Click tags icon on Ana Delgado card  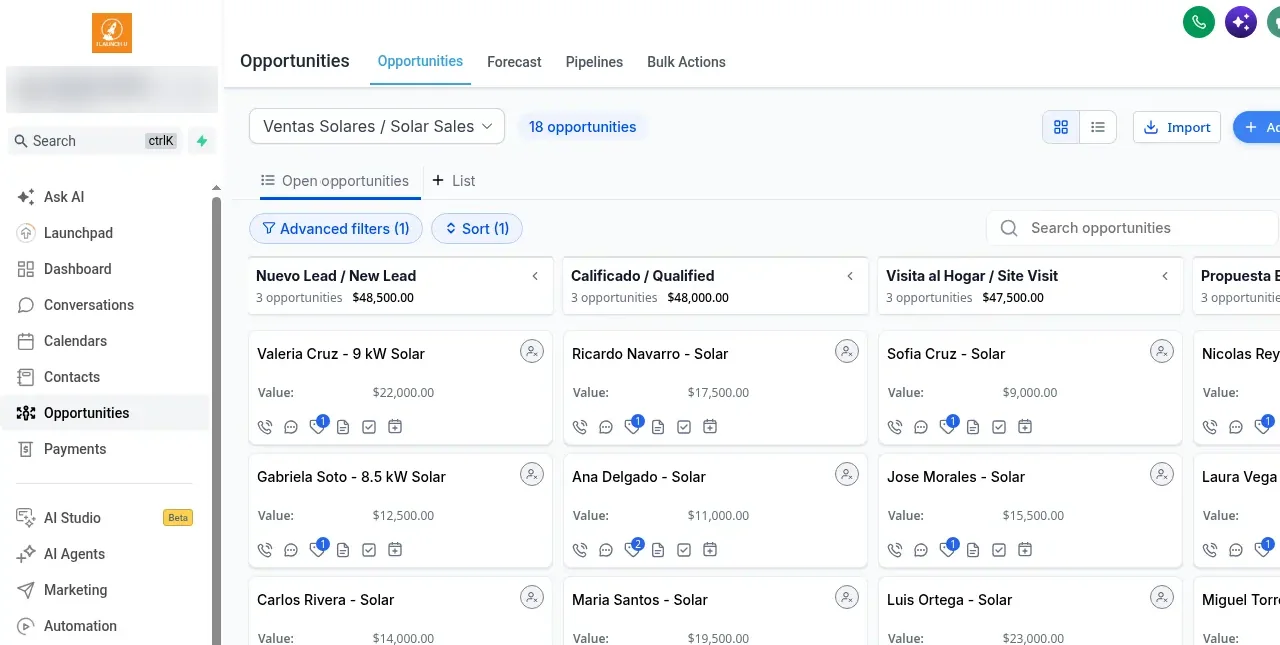tap(632, 550)
